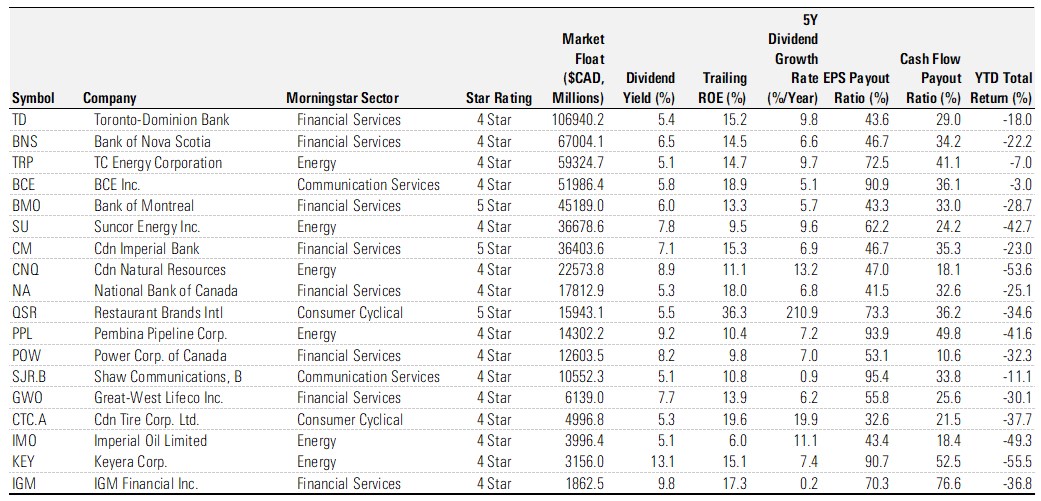Open TC Energy Corporation entry
Screen dimensions: 1041x501
pos(158,163)
